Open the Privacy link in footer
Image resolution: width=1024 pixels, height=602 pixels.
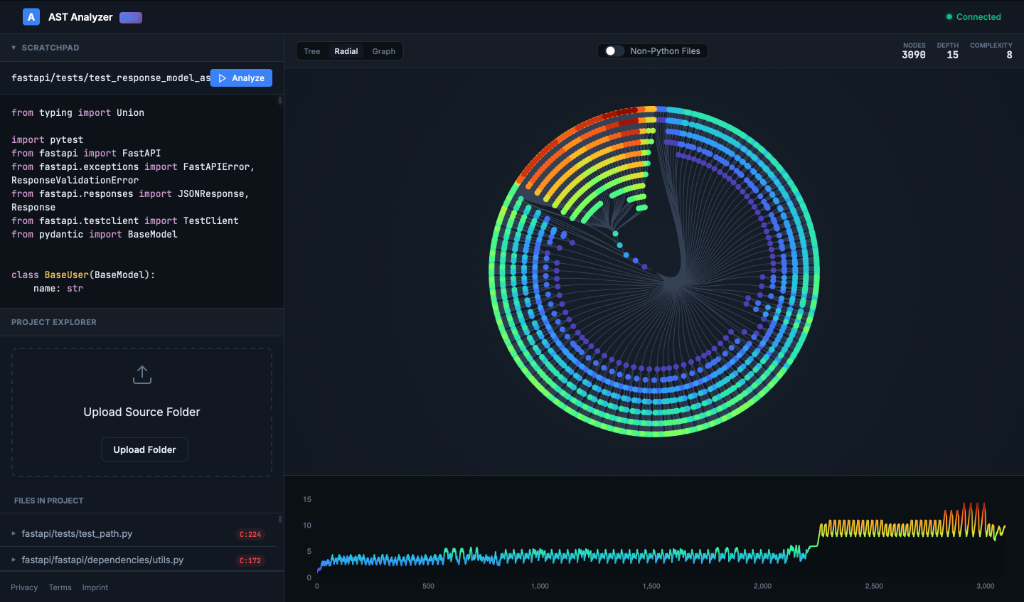coord(23,587)
